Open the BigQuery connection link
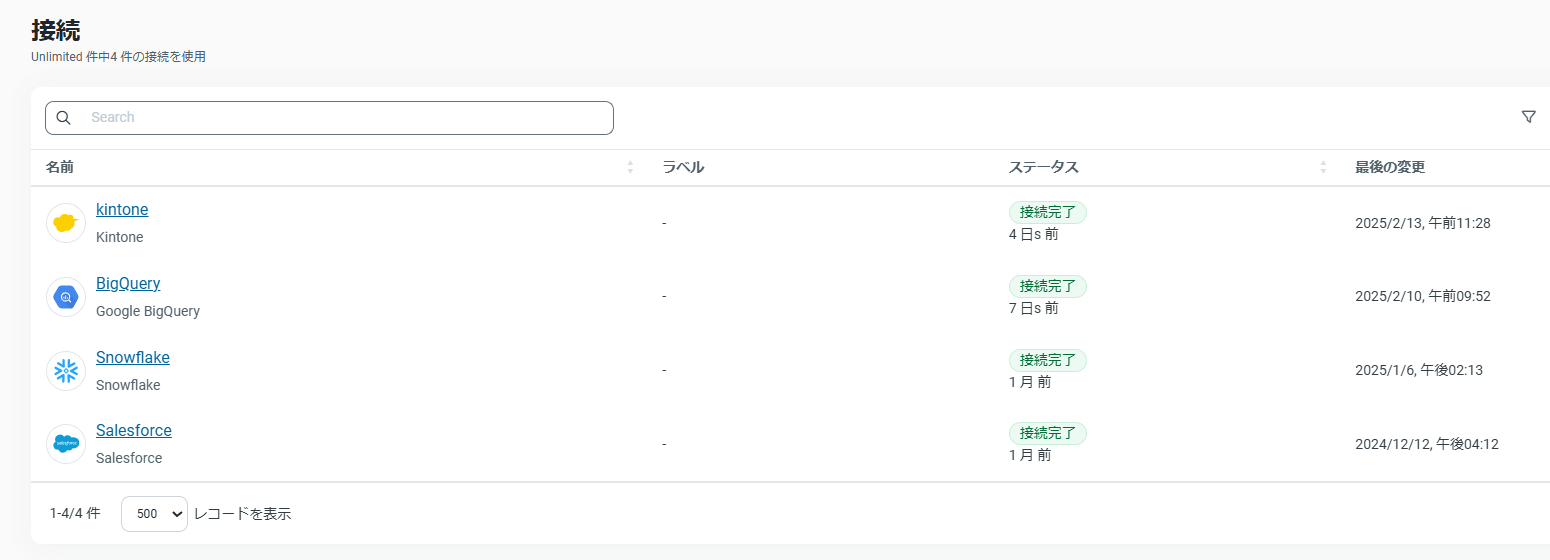This screenshot has height=560, width=1550. coord(128,284)
